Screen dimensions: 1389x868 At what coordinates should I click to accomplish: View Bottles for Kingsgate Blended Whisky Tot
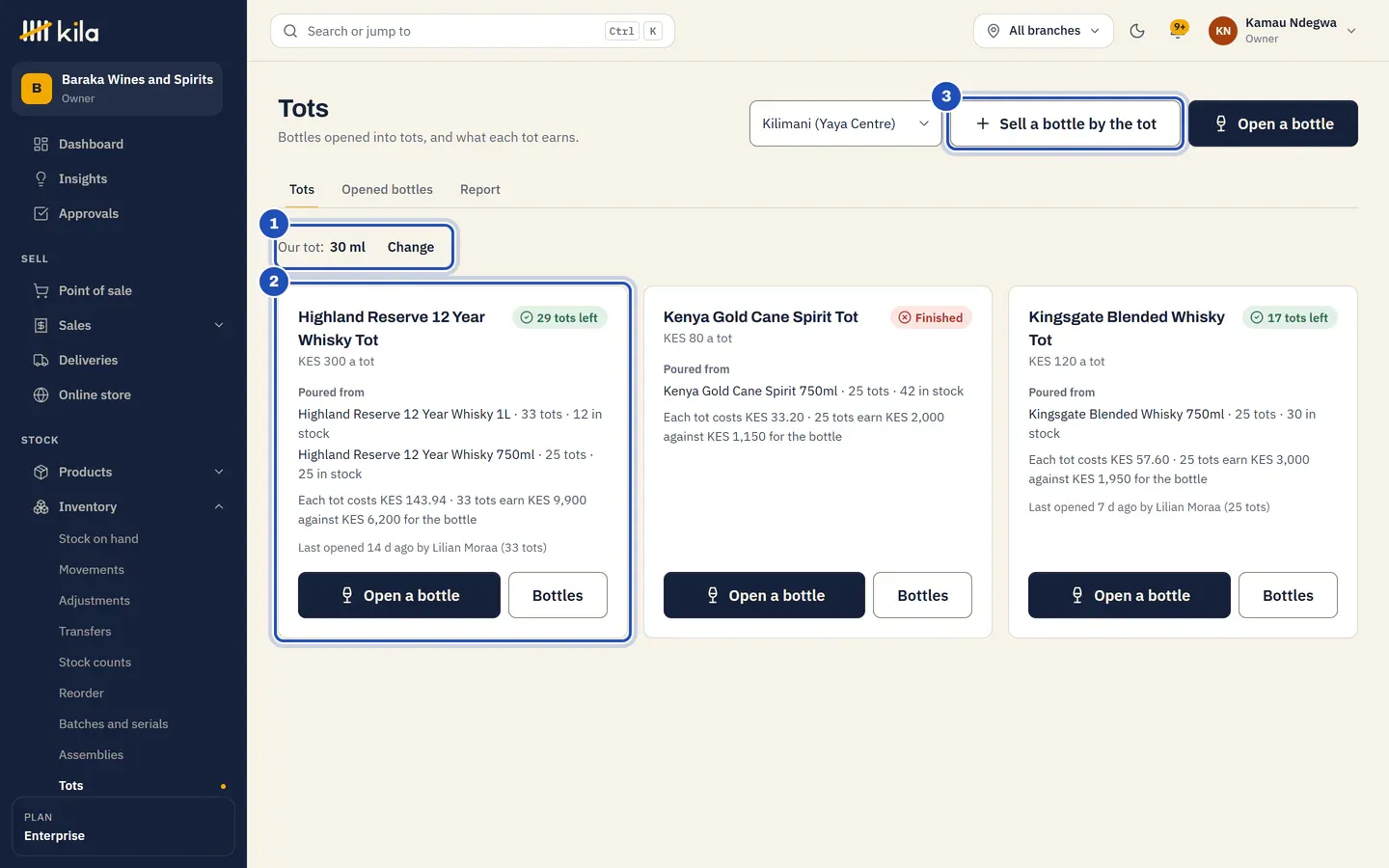[x=1288, y=595]
